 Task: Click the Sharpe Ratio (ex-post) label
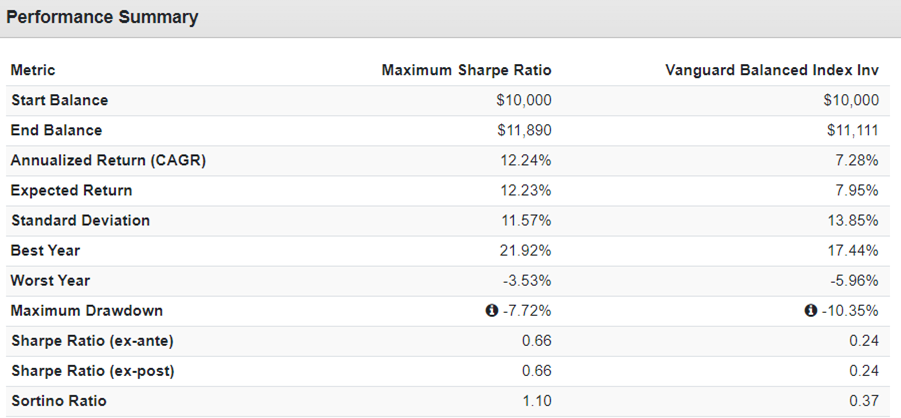tap(92, 371)
